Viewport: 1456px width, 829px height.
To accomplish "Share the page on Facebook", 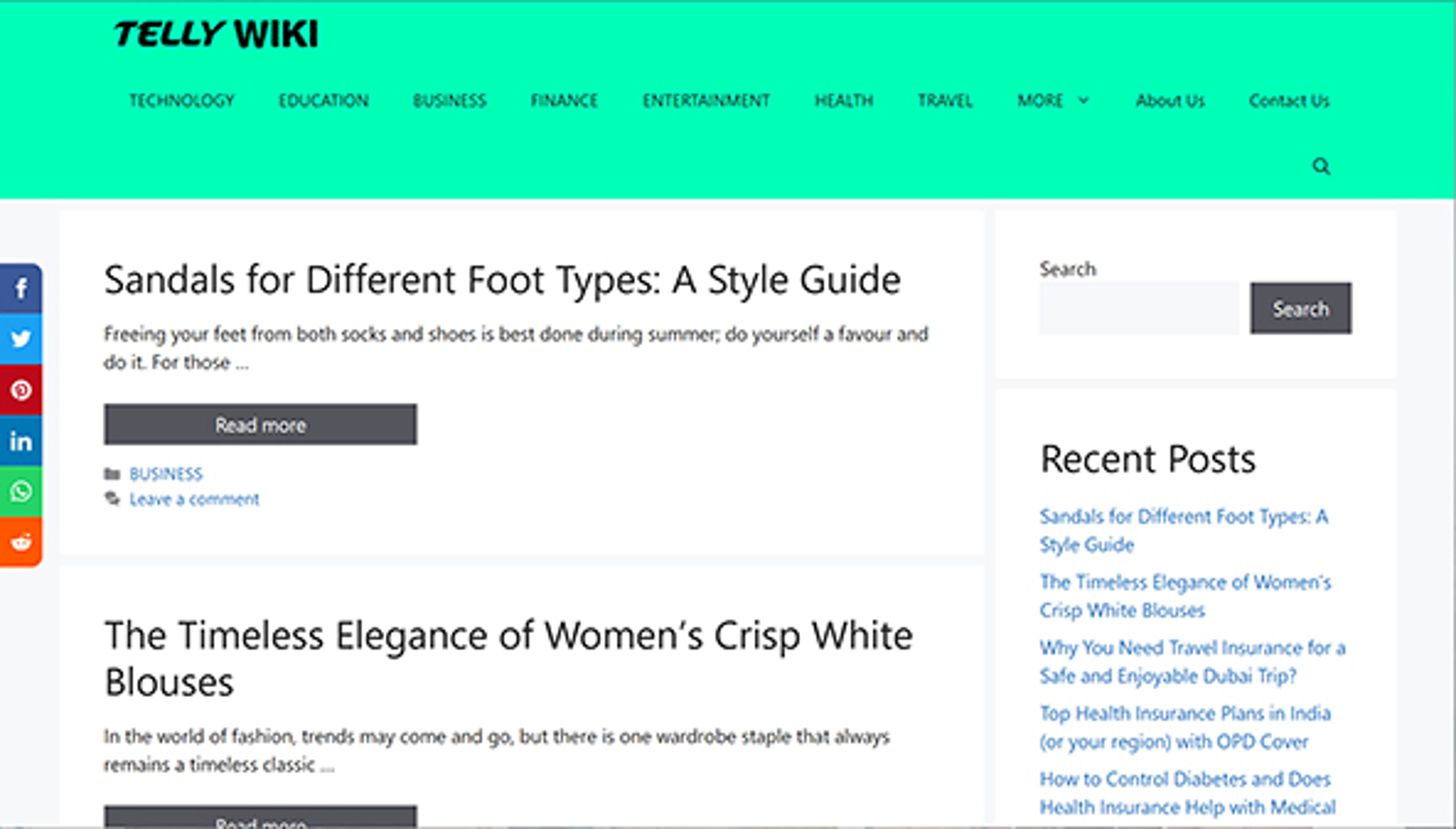I will click(x=21, y=289).
